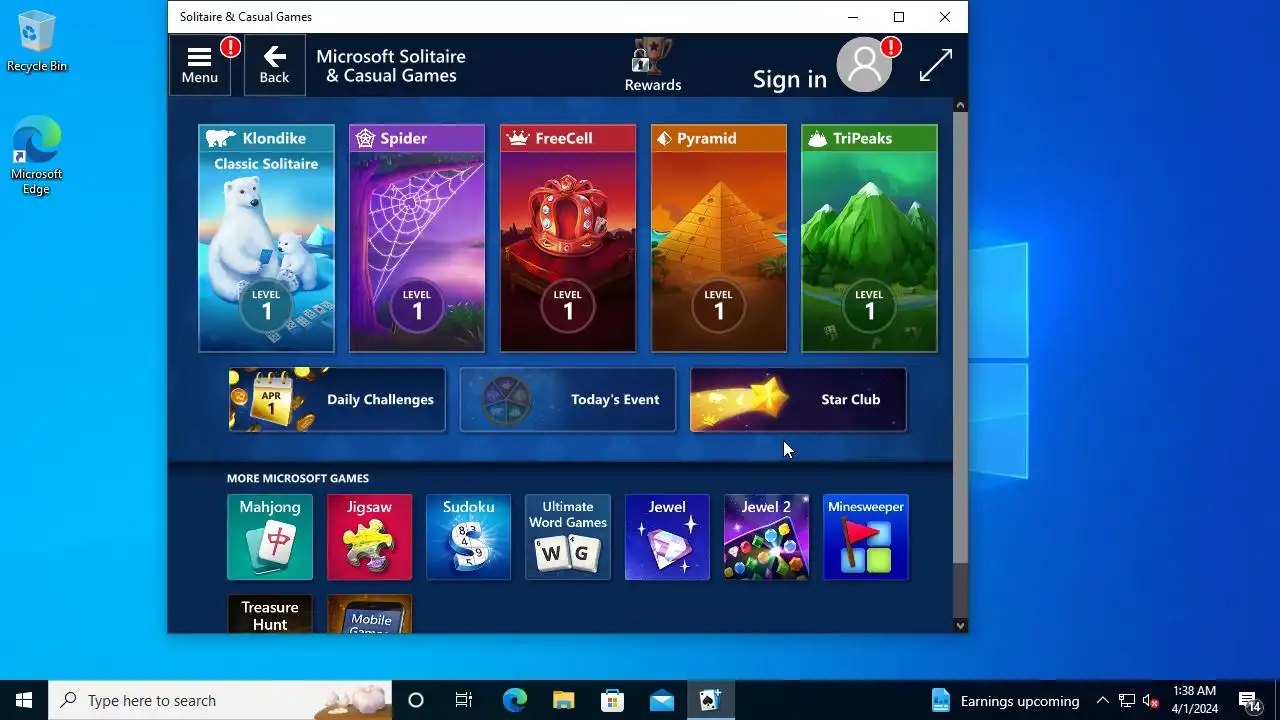Open Mail app from taskbar
1280x720 pixels.
[x=661, y=700]
